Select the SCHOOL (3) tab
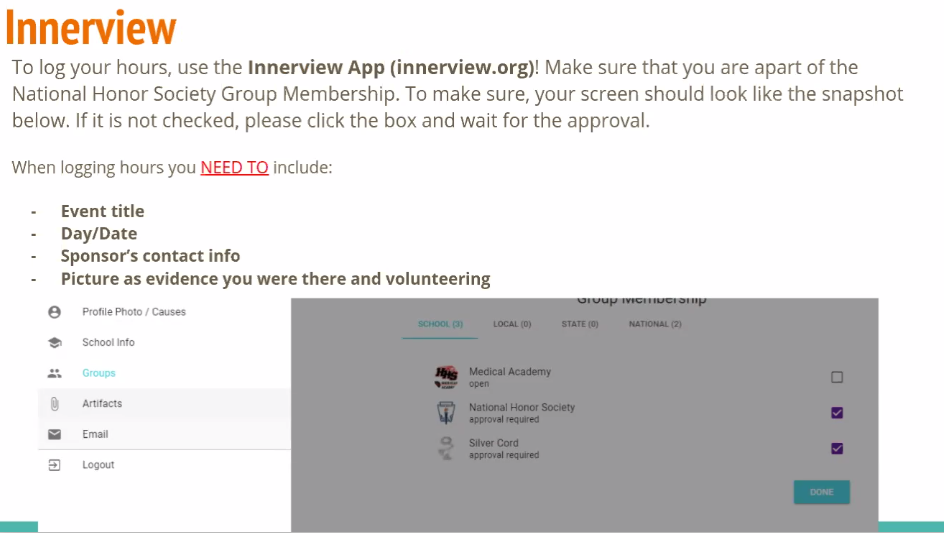The height and width of the screenshot is (533, 944). [x=440, y=324]
